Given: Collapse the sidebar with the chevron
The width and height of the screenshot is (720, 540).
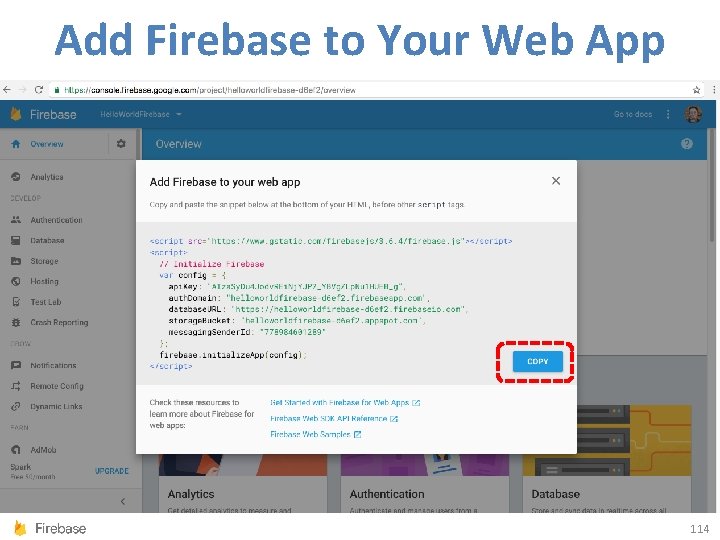Looking at the screenshot, I should [x=123, y=501].
